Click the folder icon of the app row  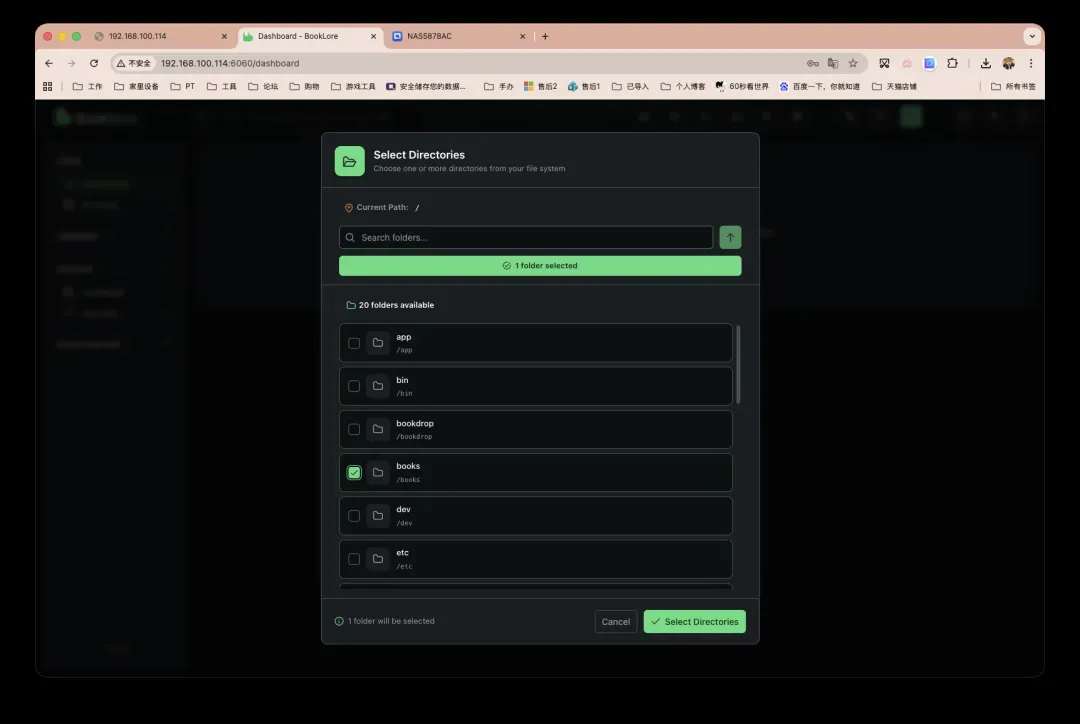click(x=378, y=343)
